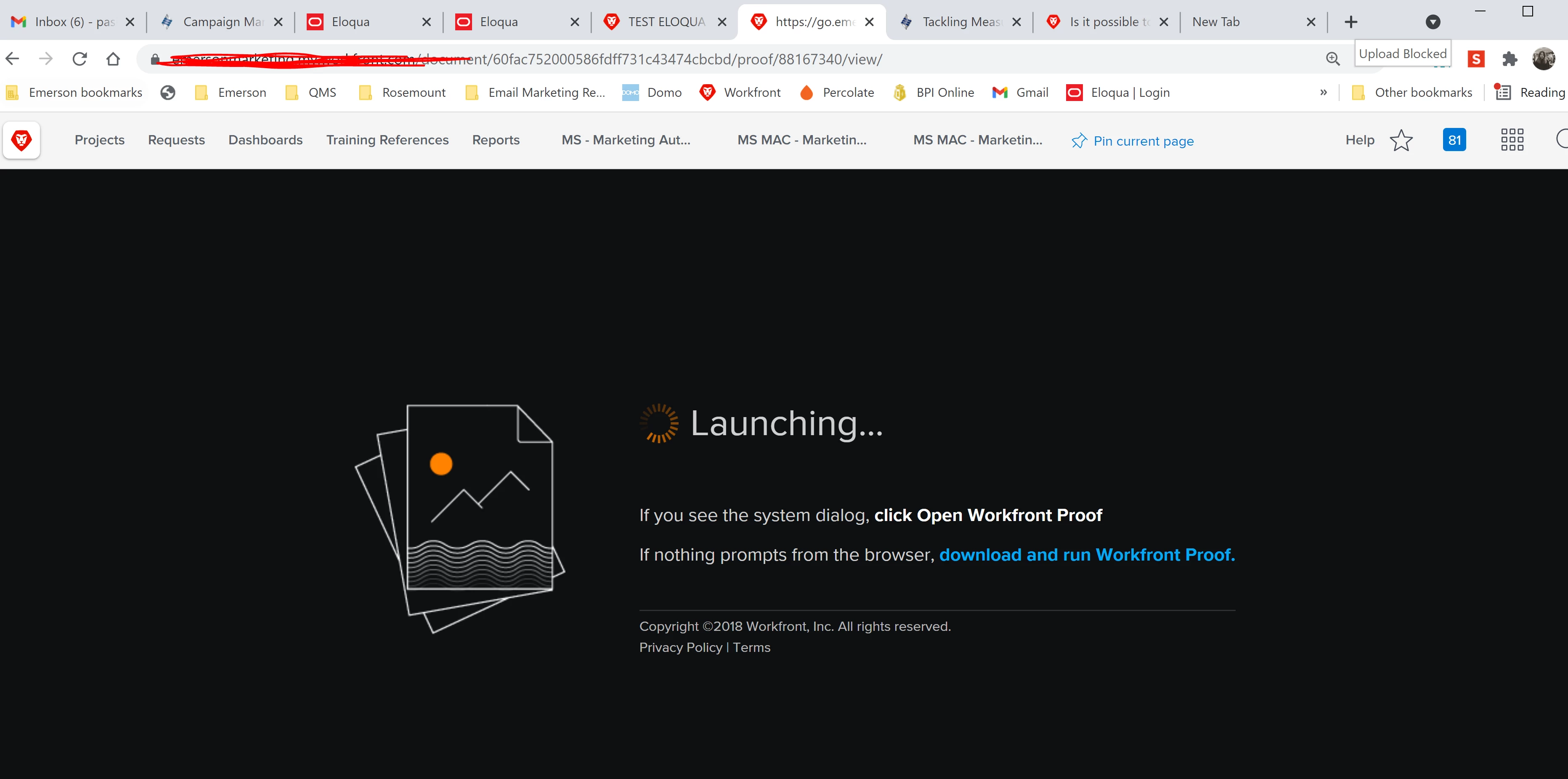The width and height of the screenshot is (1568, 779).
Task: Open the Privacy Policy link
Action: click(681, 647)
